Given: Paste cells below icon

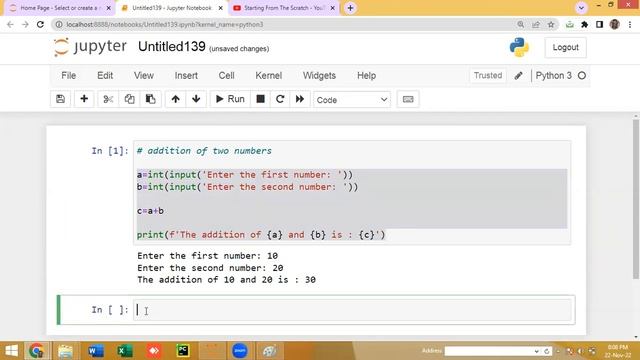Looking at the screenshot, I should pos(151,99).
